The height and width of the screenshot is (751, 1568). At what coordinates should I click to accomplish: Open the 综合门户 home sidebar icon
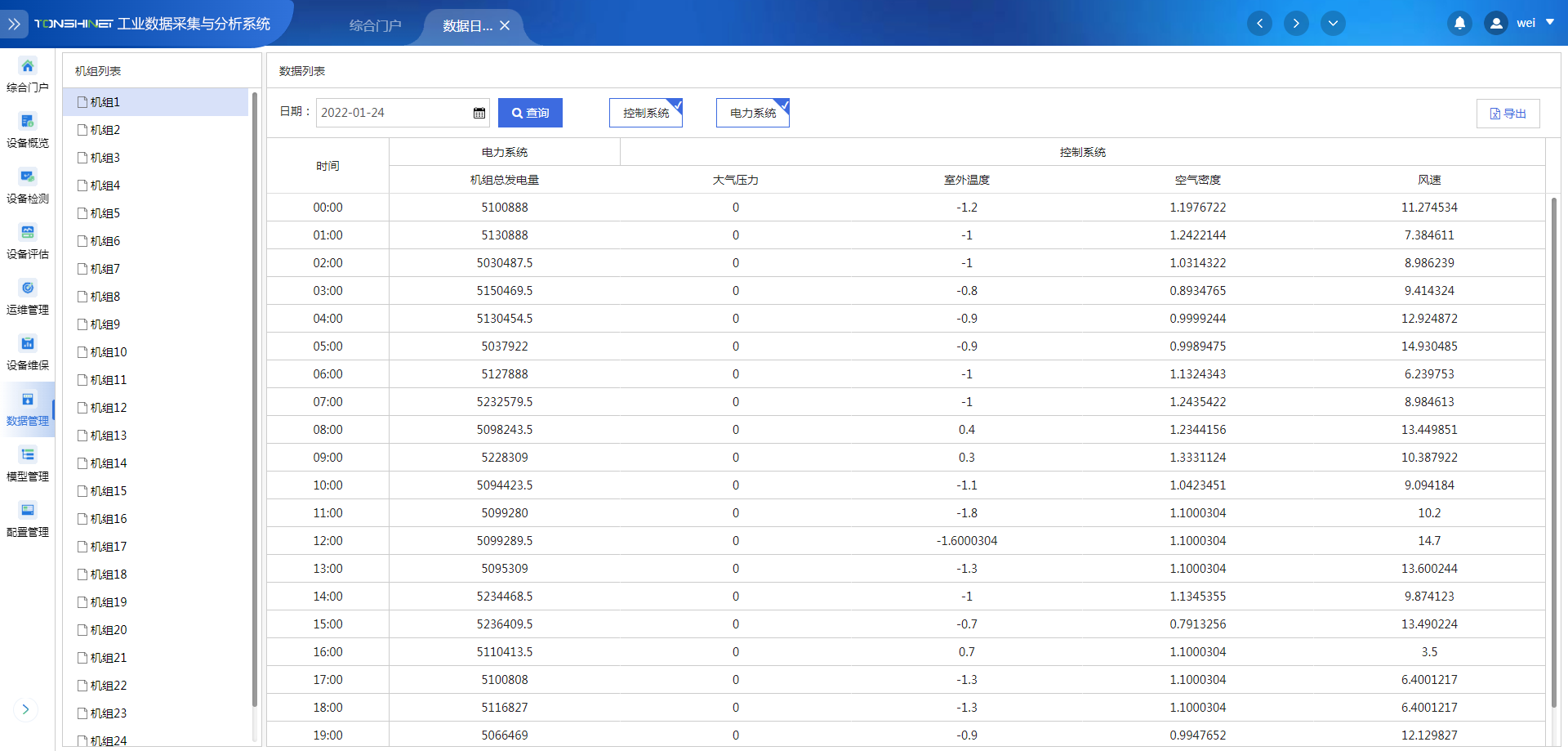point(28,66)
